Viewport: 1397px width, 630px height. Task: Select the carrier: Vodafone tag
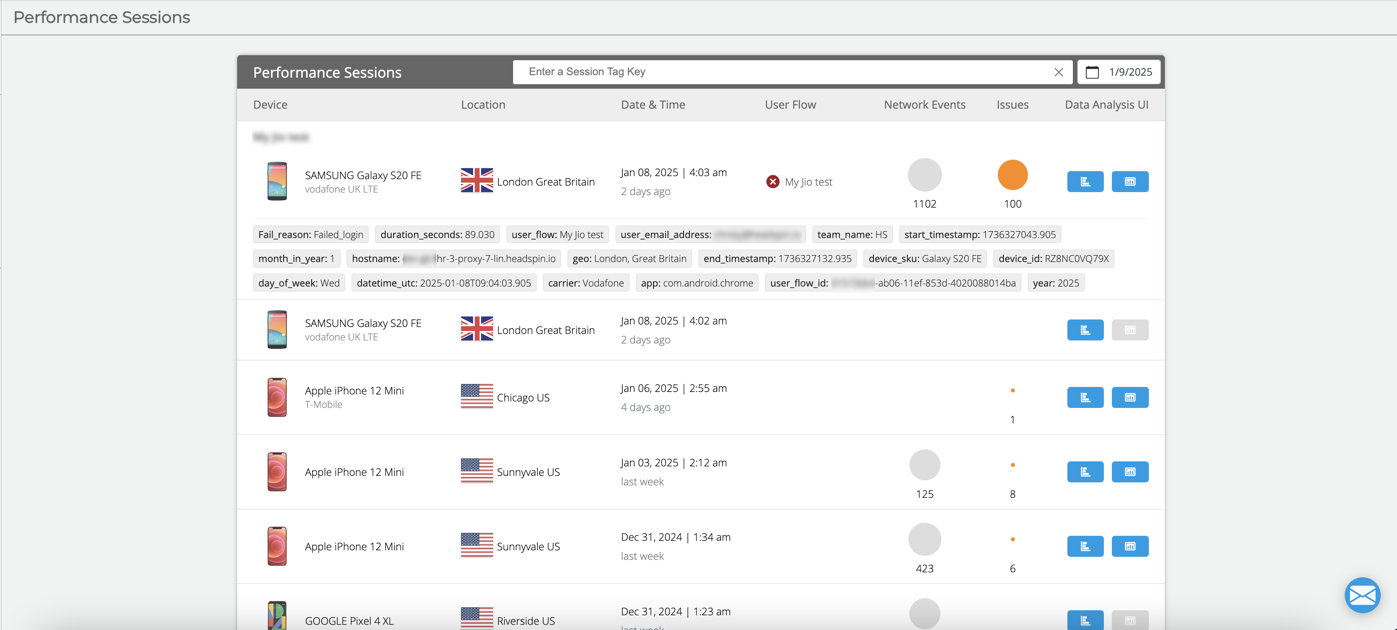(586, 283)
